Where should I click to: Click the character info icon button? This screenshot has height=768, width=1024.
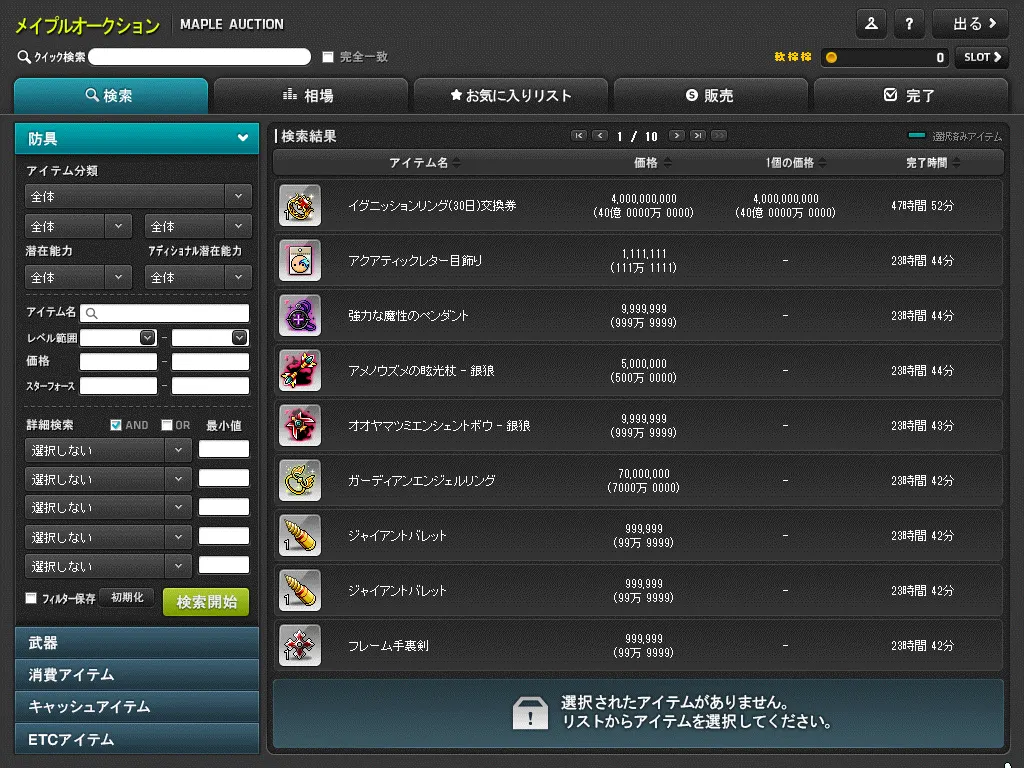pos(871,23)
